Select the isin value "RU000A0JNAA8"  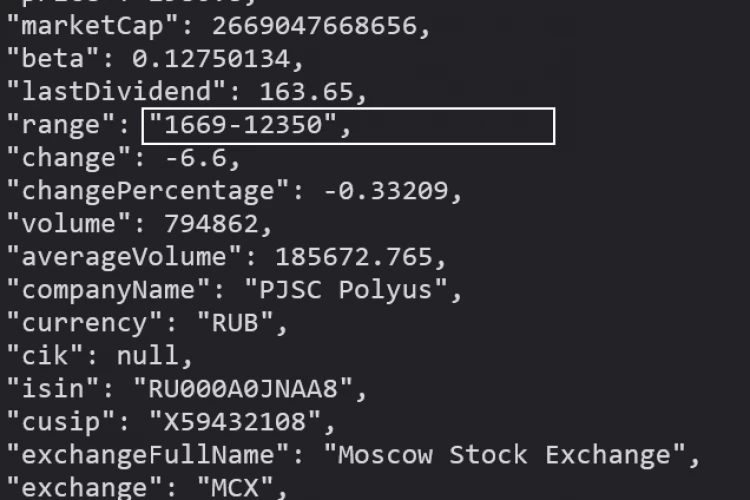click(243, 389)
